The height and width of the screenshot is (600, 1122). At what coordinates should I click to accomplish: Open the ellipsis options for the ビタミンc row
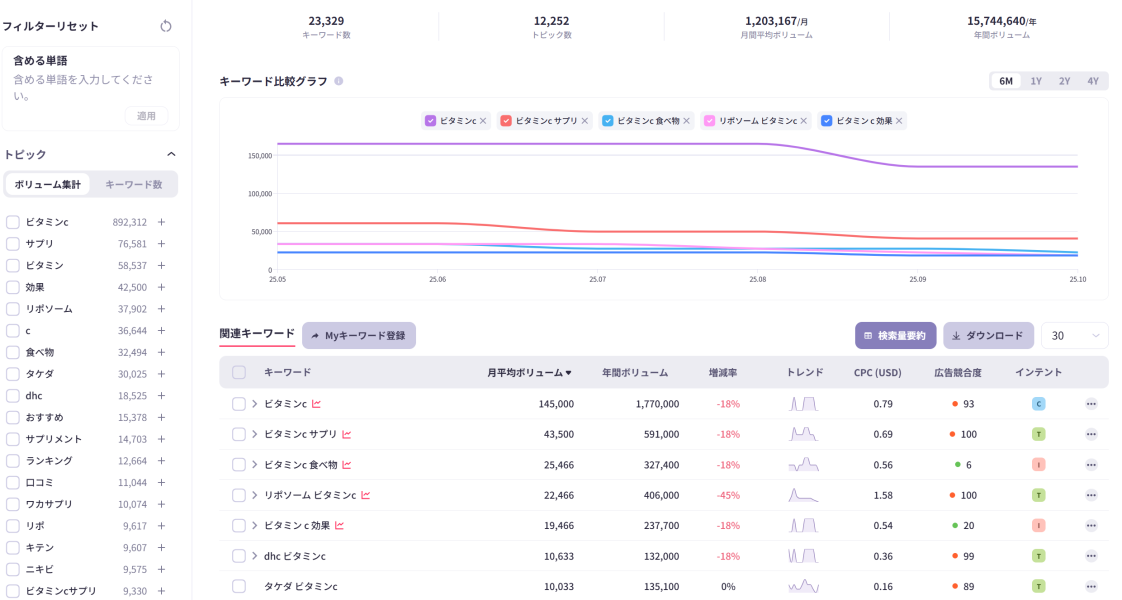(x=1091, y=404)
